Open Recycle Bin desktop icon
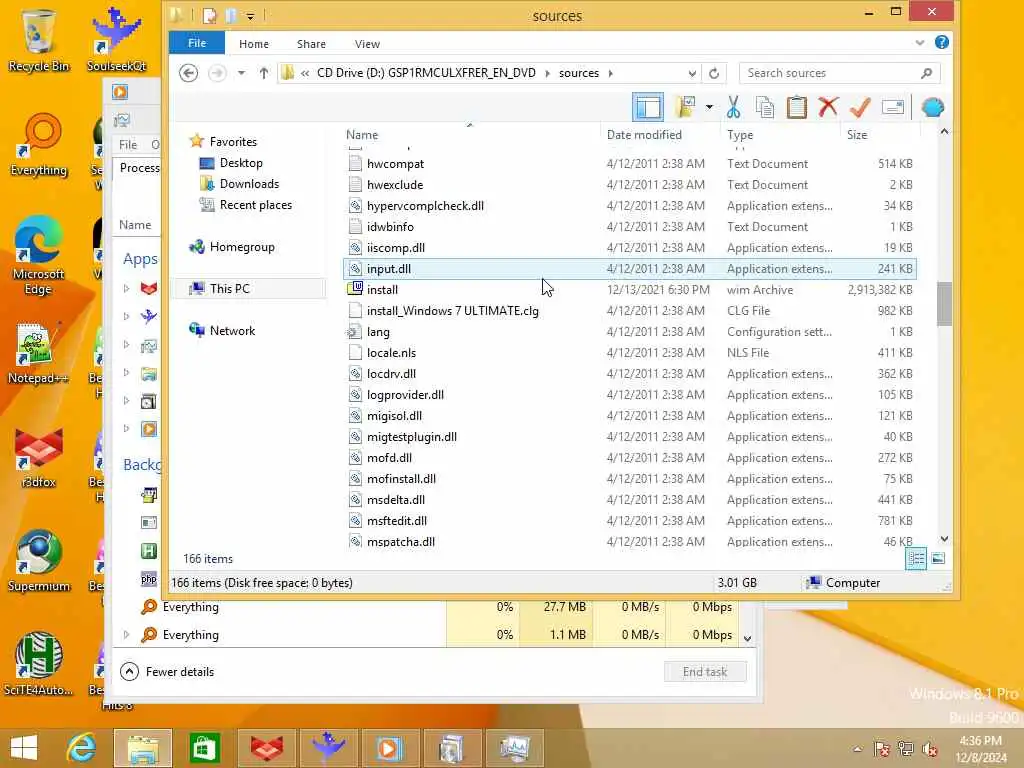1024x768 pixels. point(39,40)
